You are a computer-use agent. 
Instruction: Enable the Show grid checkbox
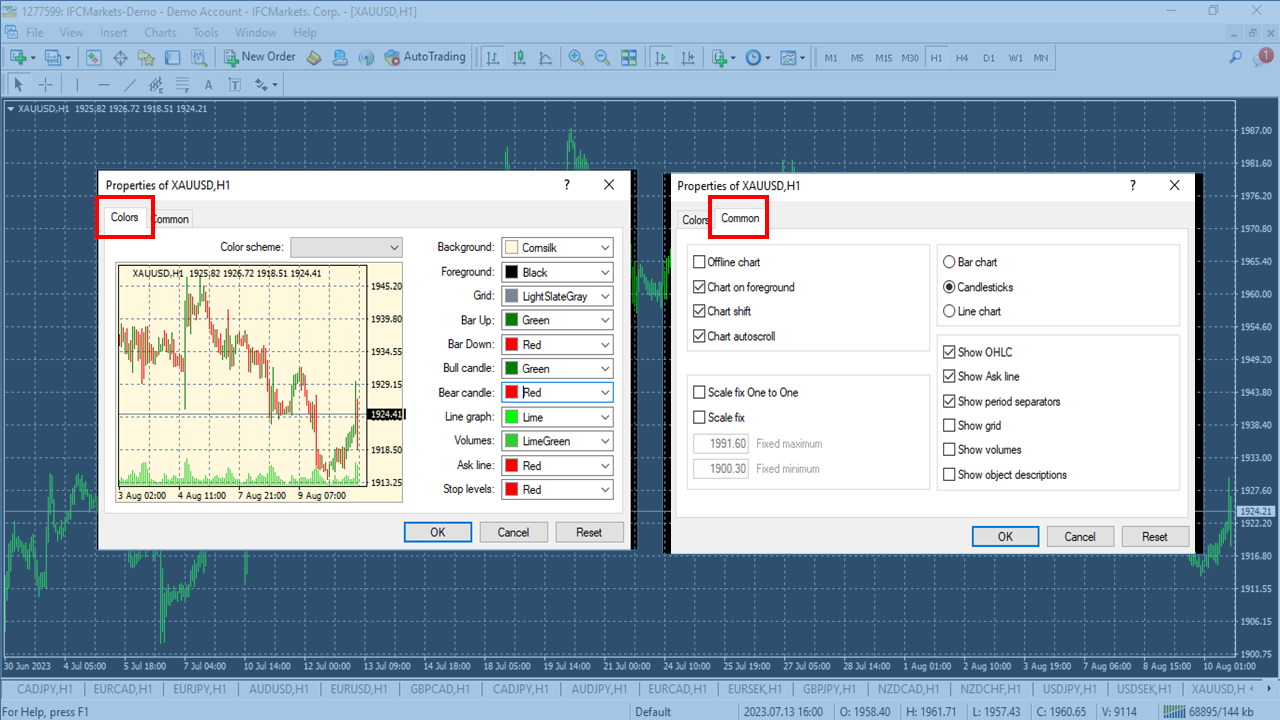coord(948,425)
